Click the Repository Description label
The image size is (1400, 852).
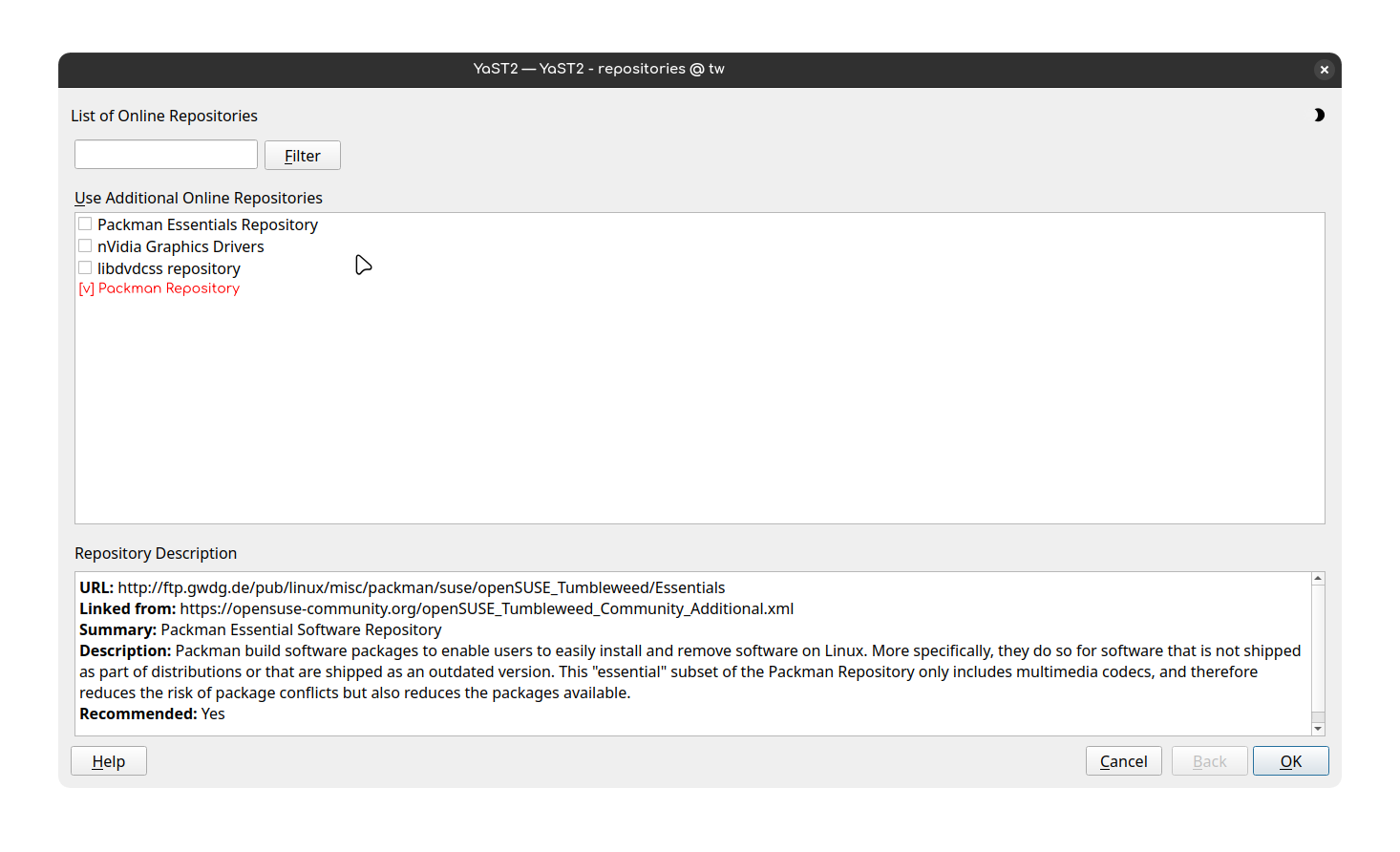click(x=156, y=553)
